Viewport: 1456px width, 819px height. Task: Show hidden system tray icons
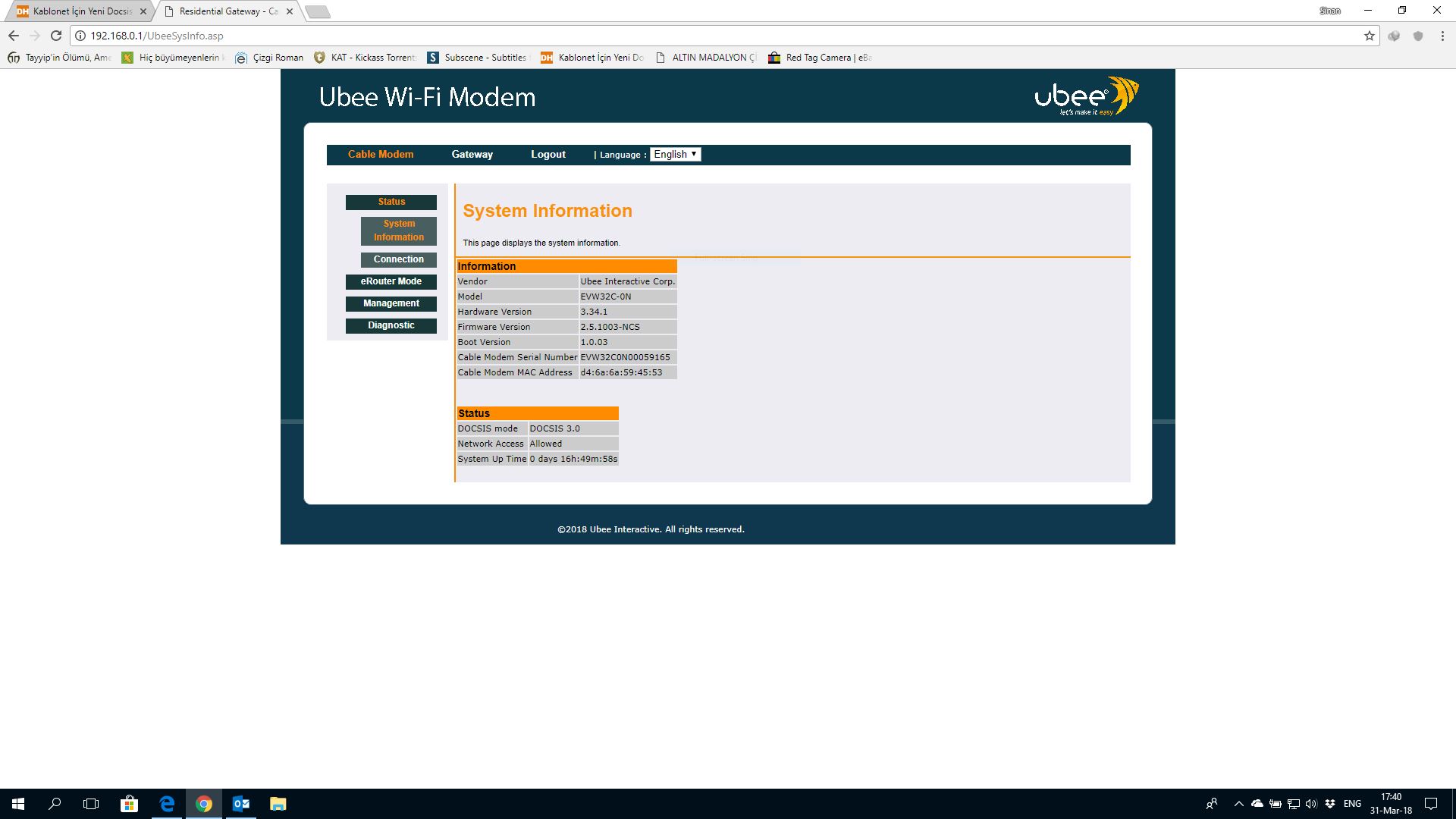tap(1239, 804)
